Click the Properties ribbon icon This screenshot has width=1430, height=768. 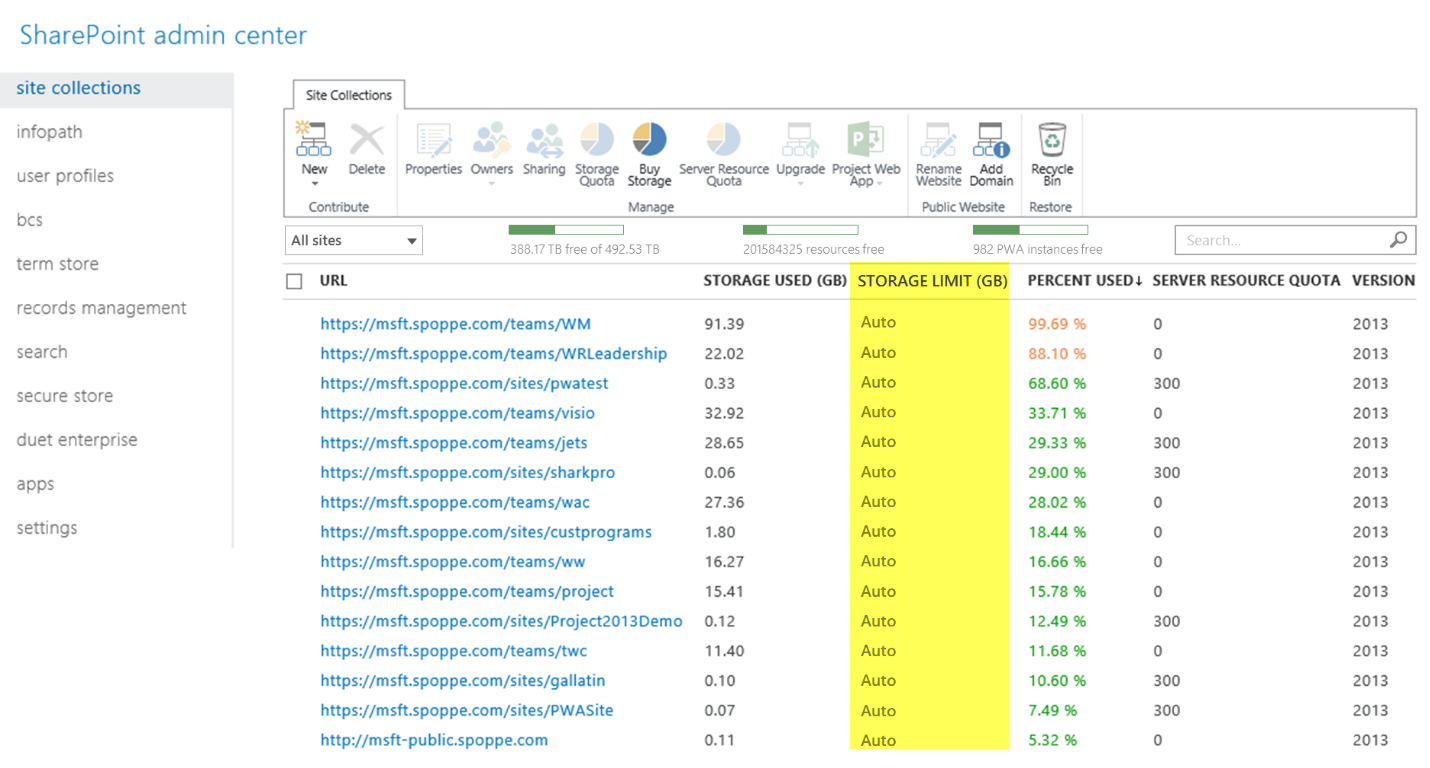point(433,150)
